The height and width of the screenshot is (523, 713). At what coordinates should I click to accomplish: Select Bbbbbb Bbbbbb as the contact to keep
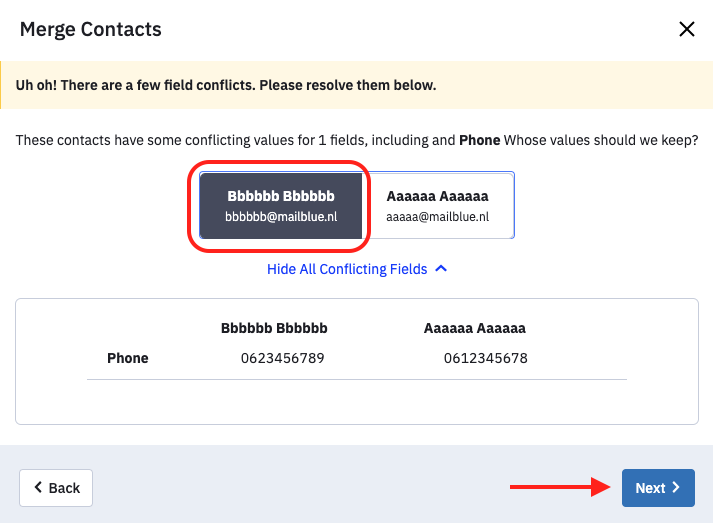(281, 206)
